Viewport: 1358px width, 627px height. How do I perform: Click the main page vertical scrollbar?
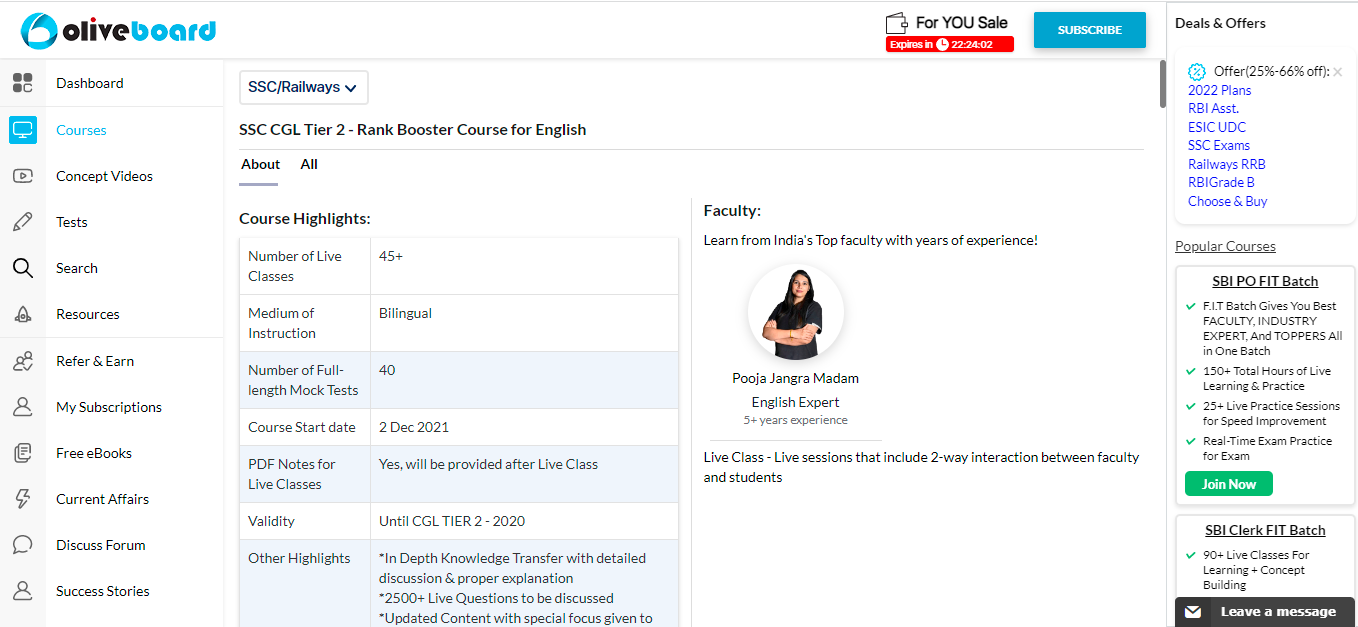1162,83
